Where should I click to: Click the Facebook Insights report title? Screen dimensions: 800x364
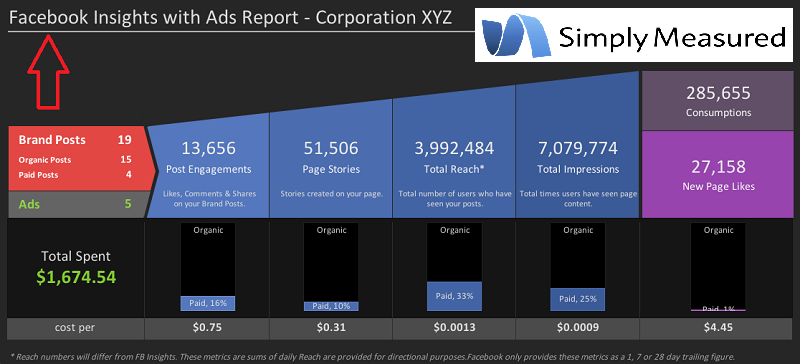coord(230,18)
